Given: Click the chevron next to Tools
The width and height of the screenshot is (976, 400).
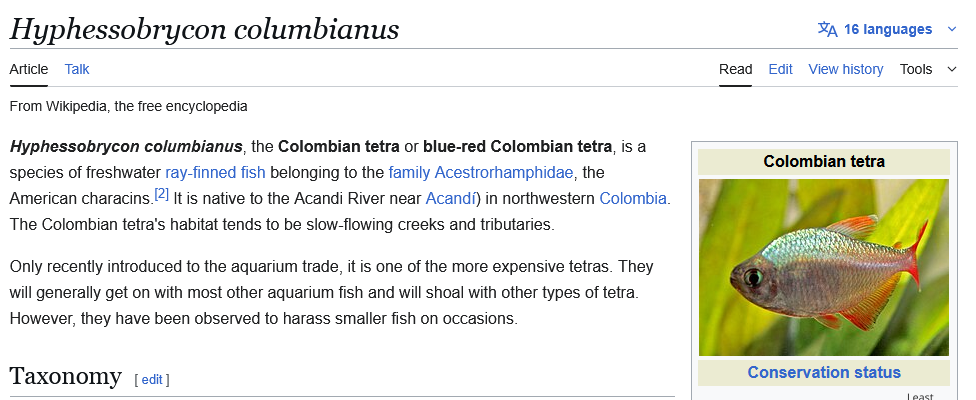Looking at the screenshot, I should pos(951,69).
